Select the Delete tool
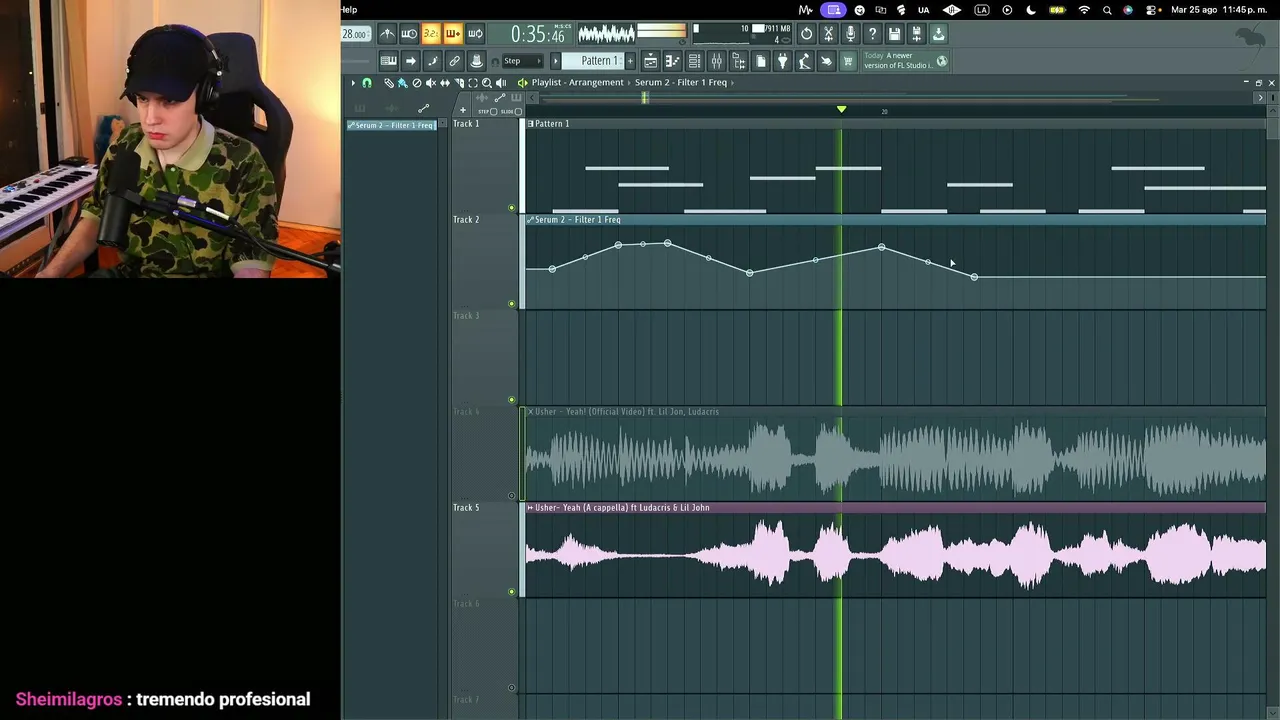This screenshot has width=1280, height=720. point(417,83)
